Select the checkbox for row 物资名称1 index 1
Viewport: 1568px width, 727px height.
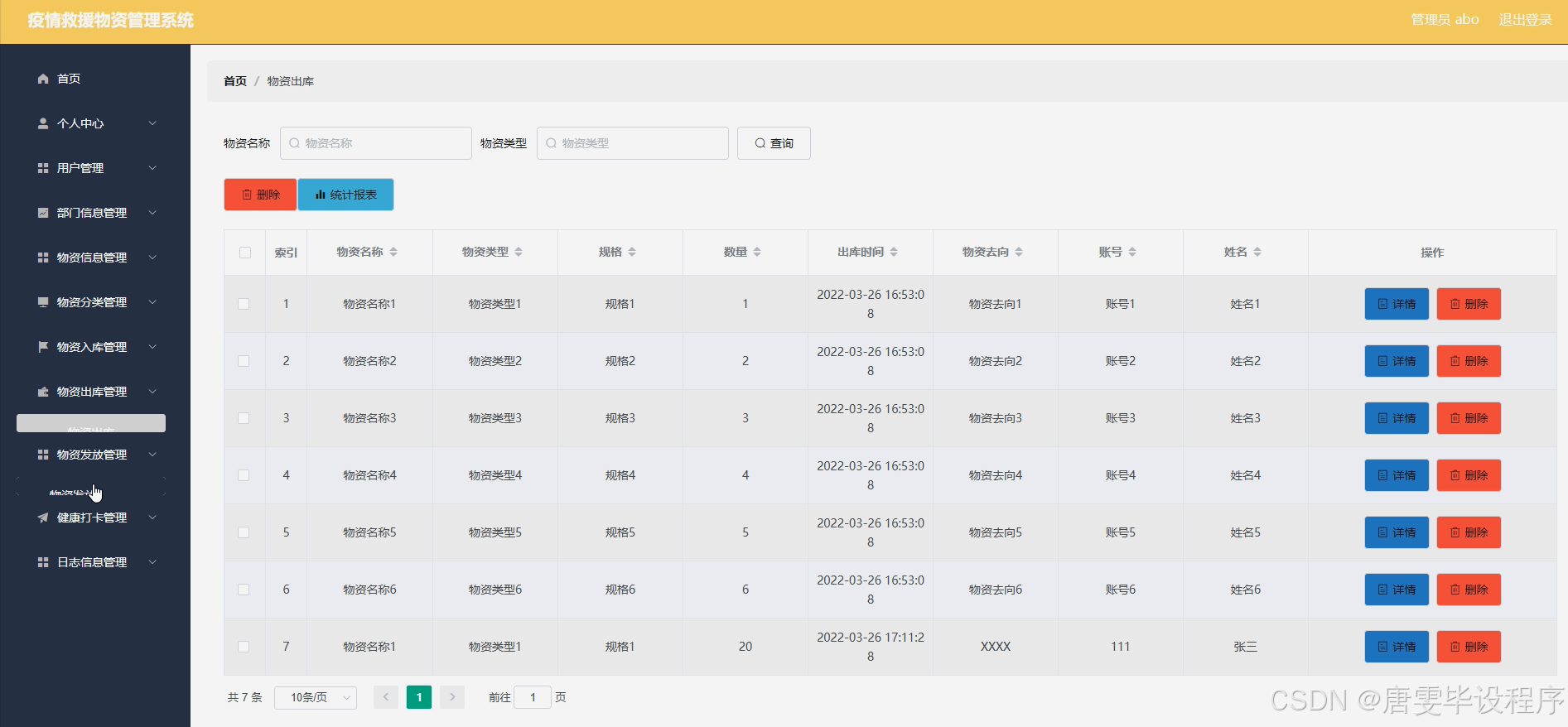[x=244, y=304]
